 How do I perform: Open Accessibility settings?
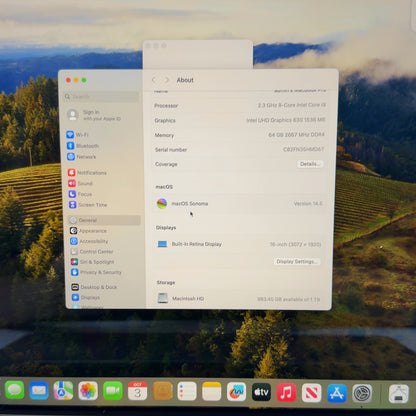point(89,241)
